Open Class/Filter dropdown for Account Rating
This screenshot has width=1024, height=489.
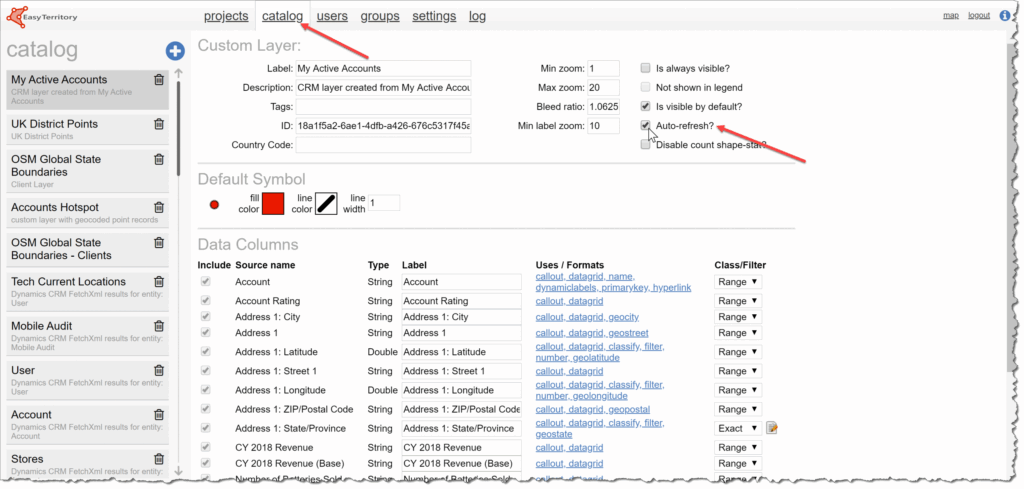(737, 301)
